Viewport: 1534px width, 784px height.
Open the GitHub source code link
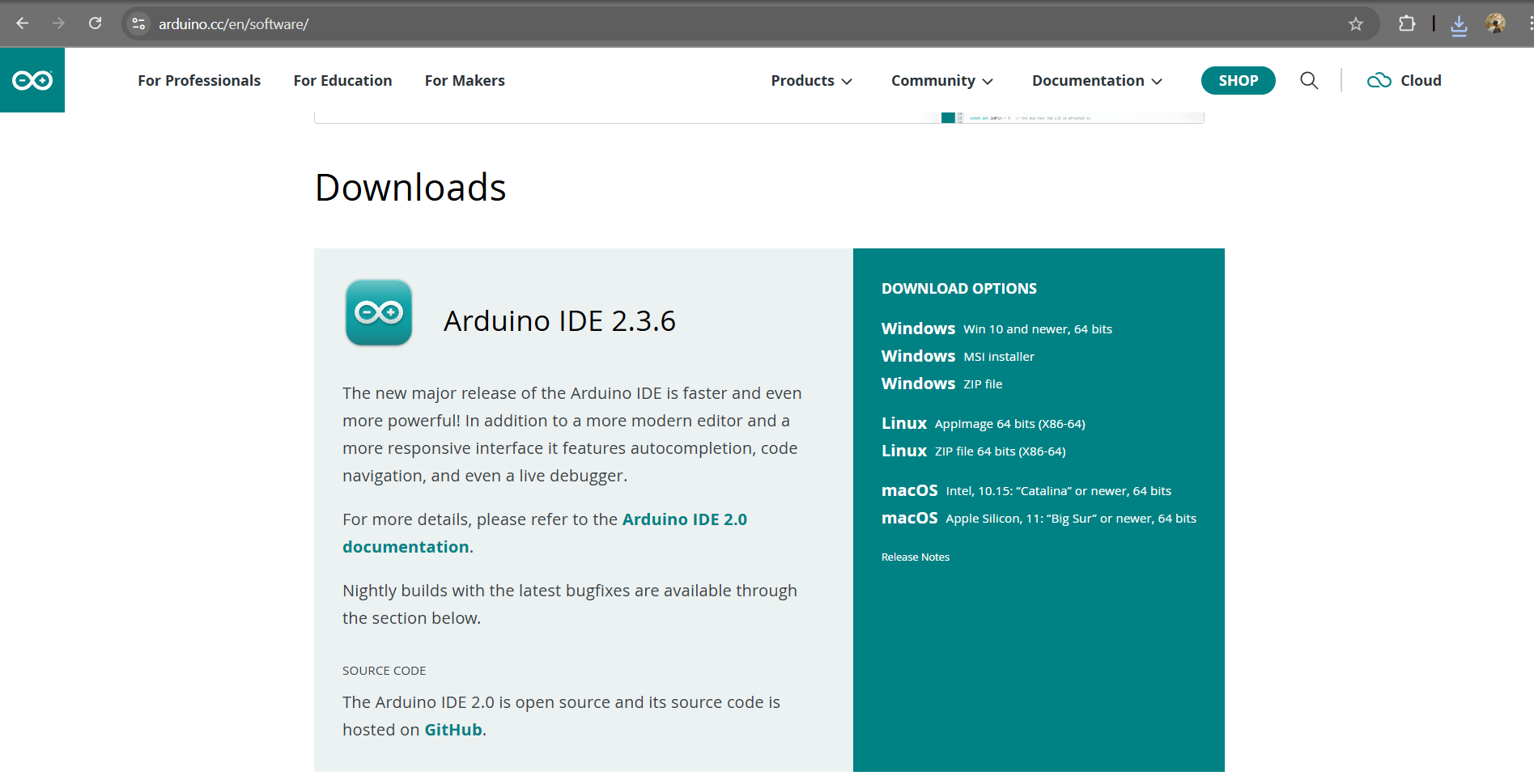453,730
